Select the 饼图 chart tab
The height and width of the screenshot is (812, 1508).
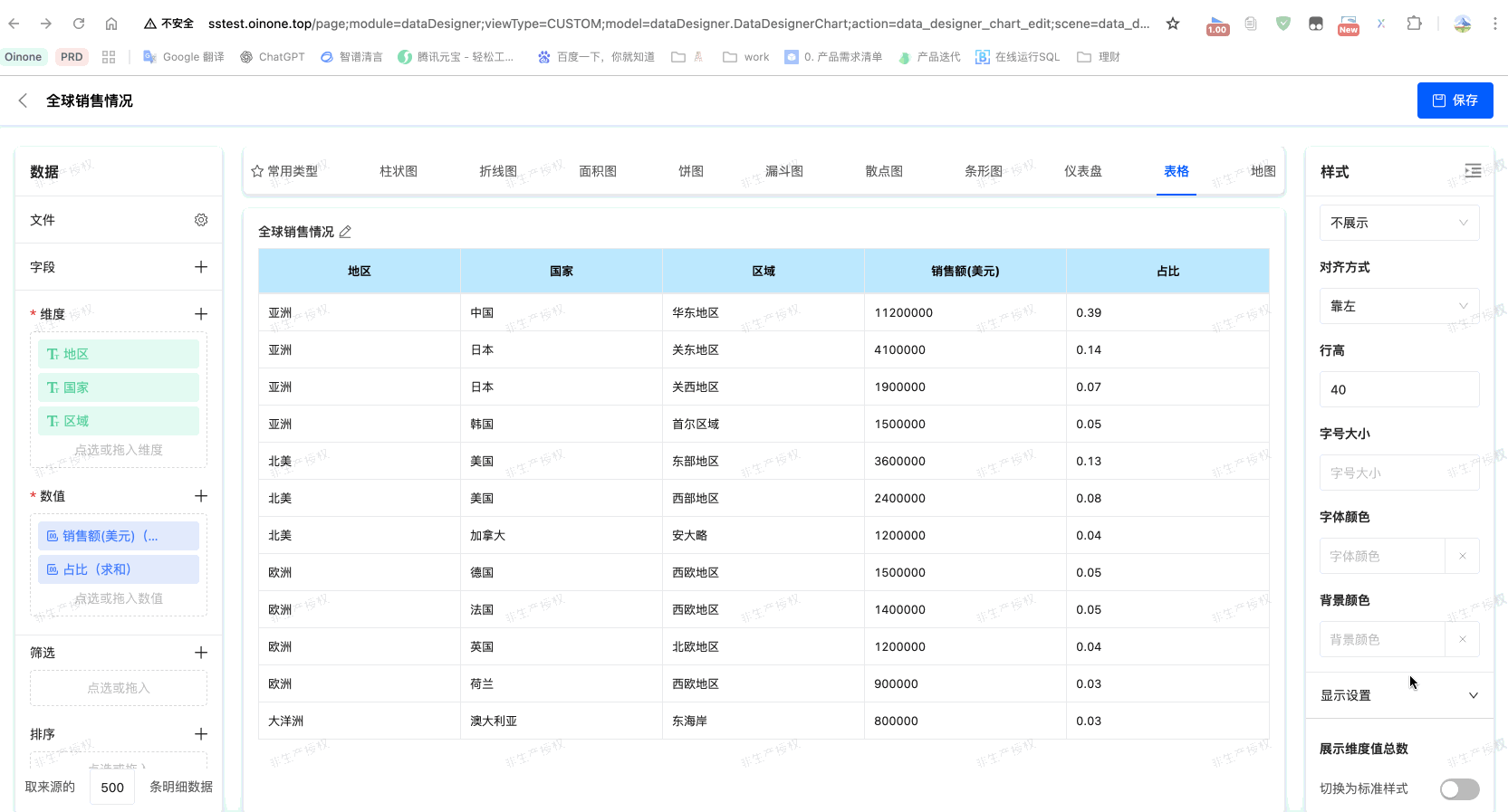tap(691, 171)
